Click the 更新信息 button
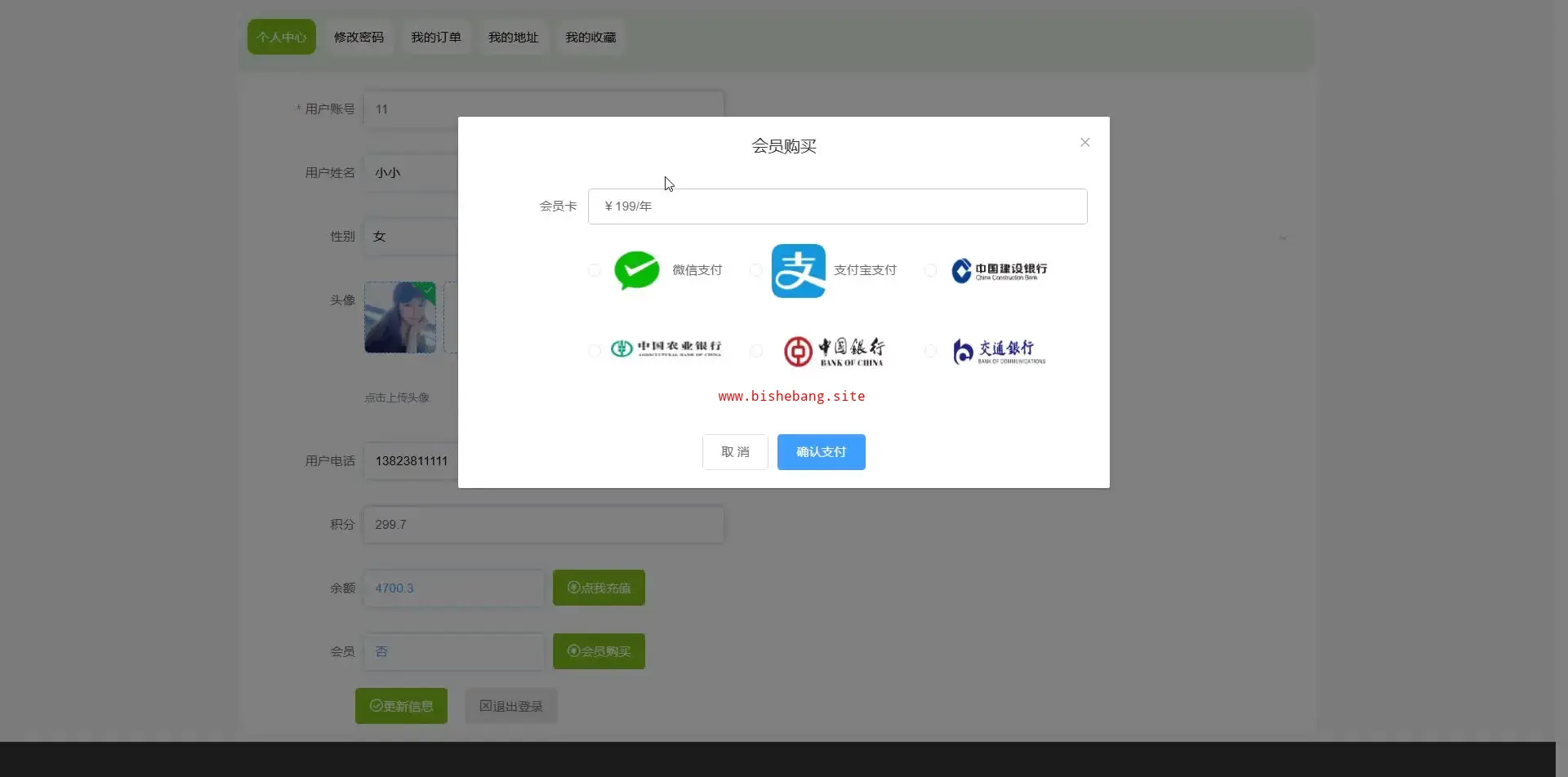The width and height of the screenshot is (1568, 777). 401,706
